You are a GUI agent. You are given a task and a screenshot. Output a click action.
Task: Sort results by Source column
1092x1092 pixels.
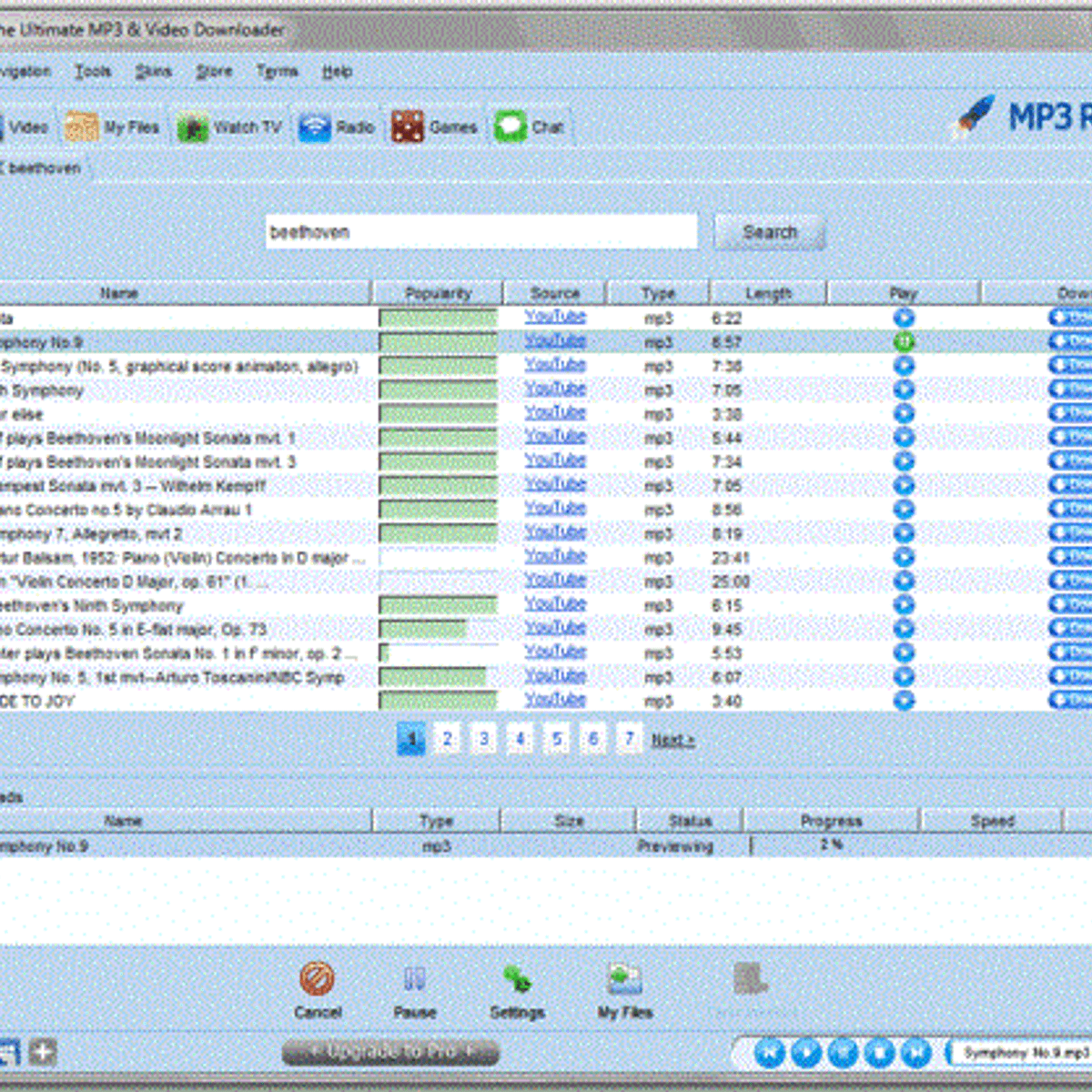(x=554, y=293)
